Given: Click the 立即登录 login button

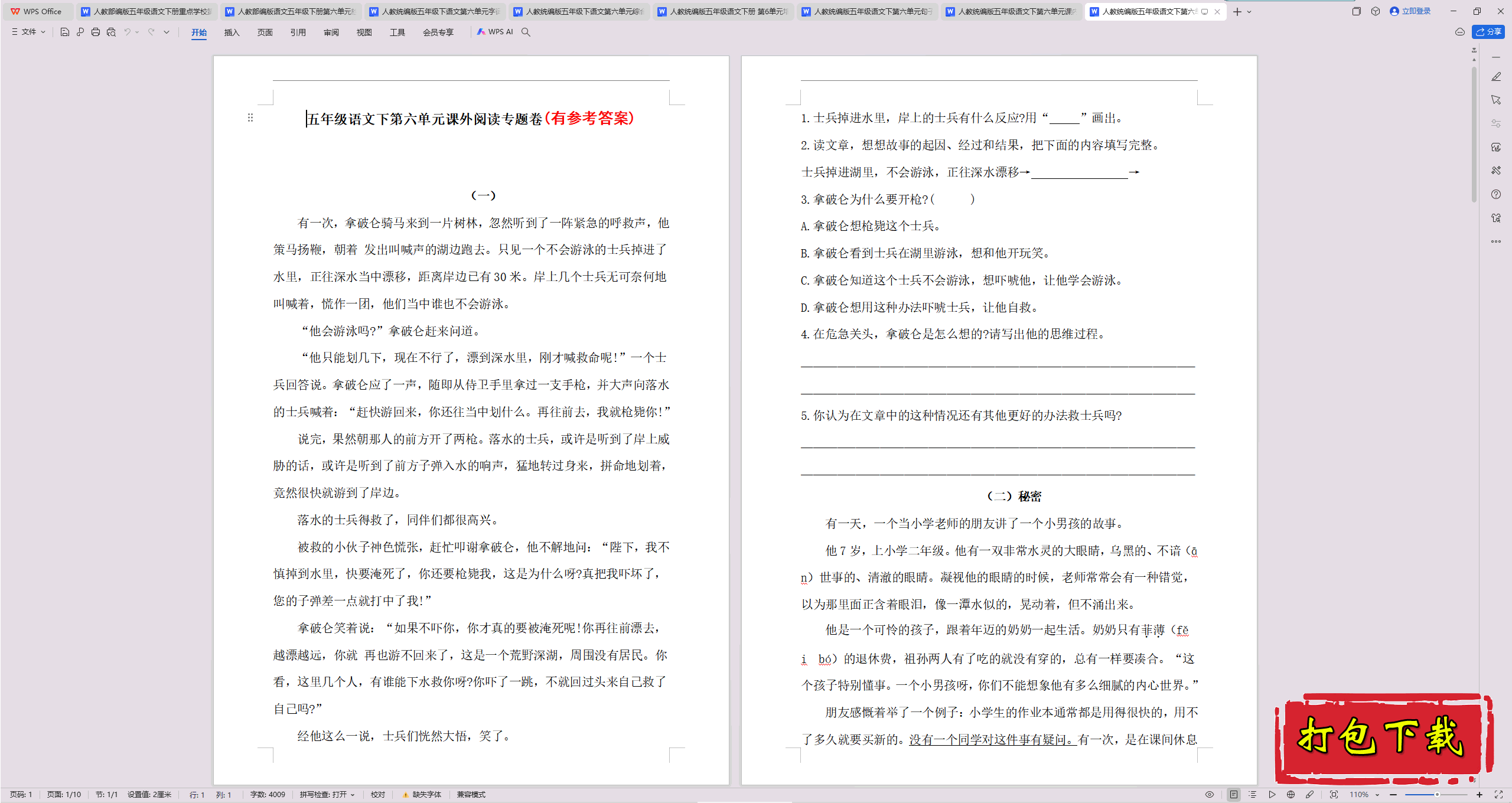Looking at the screenshot, I should tap(1410, 11).
